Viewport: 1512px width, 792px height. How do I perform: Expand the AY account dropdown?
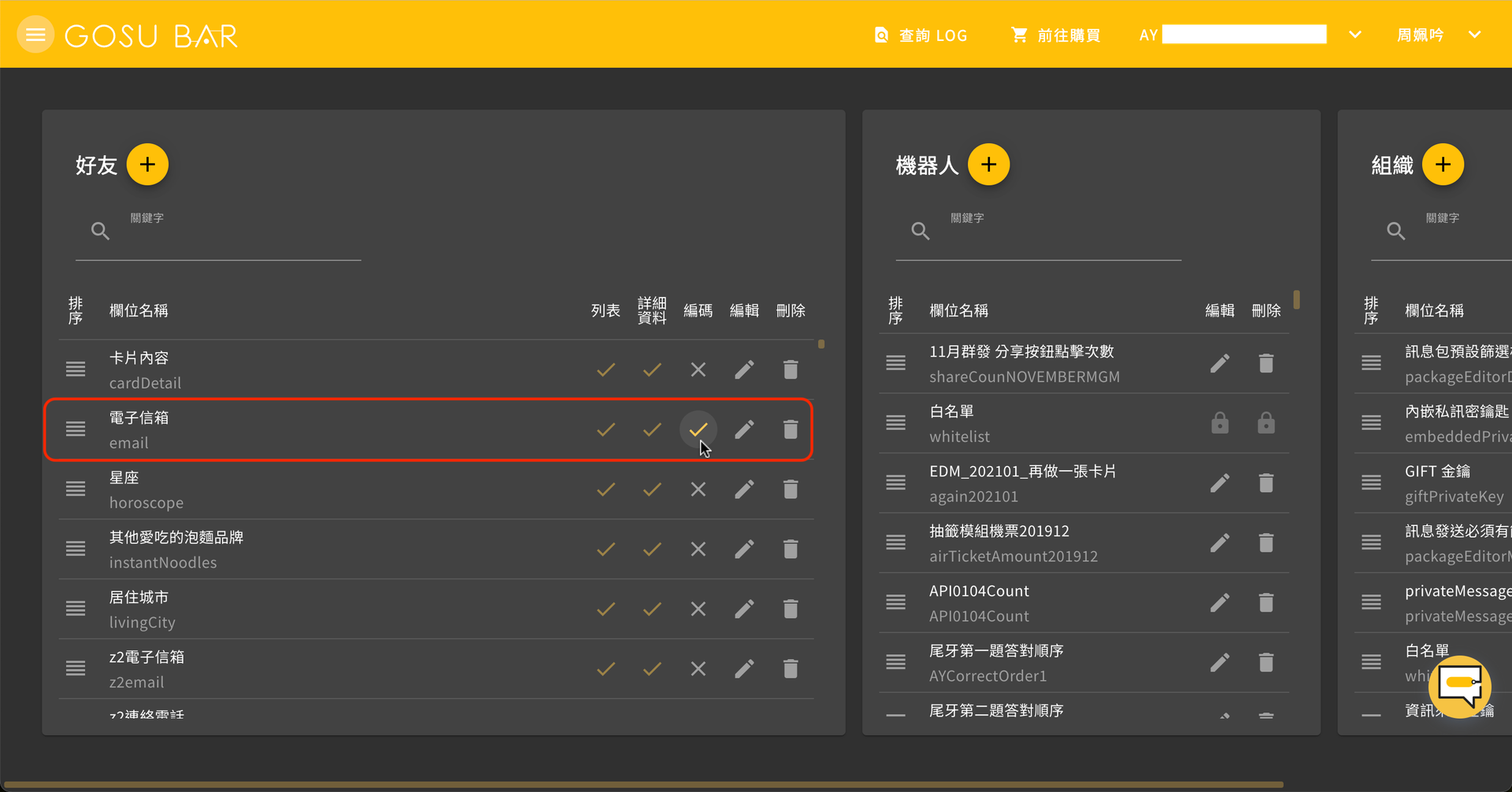click(x=1355, y=35)
